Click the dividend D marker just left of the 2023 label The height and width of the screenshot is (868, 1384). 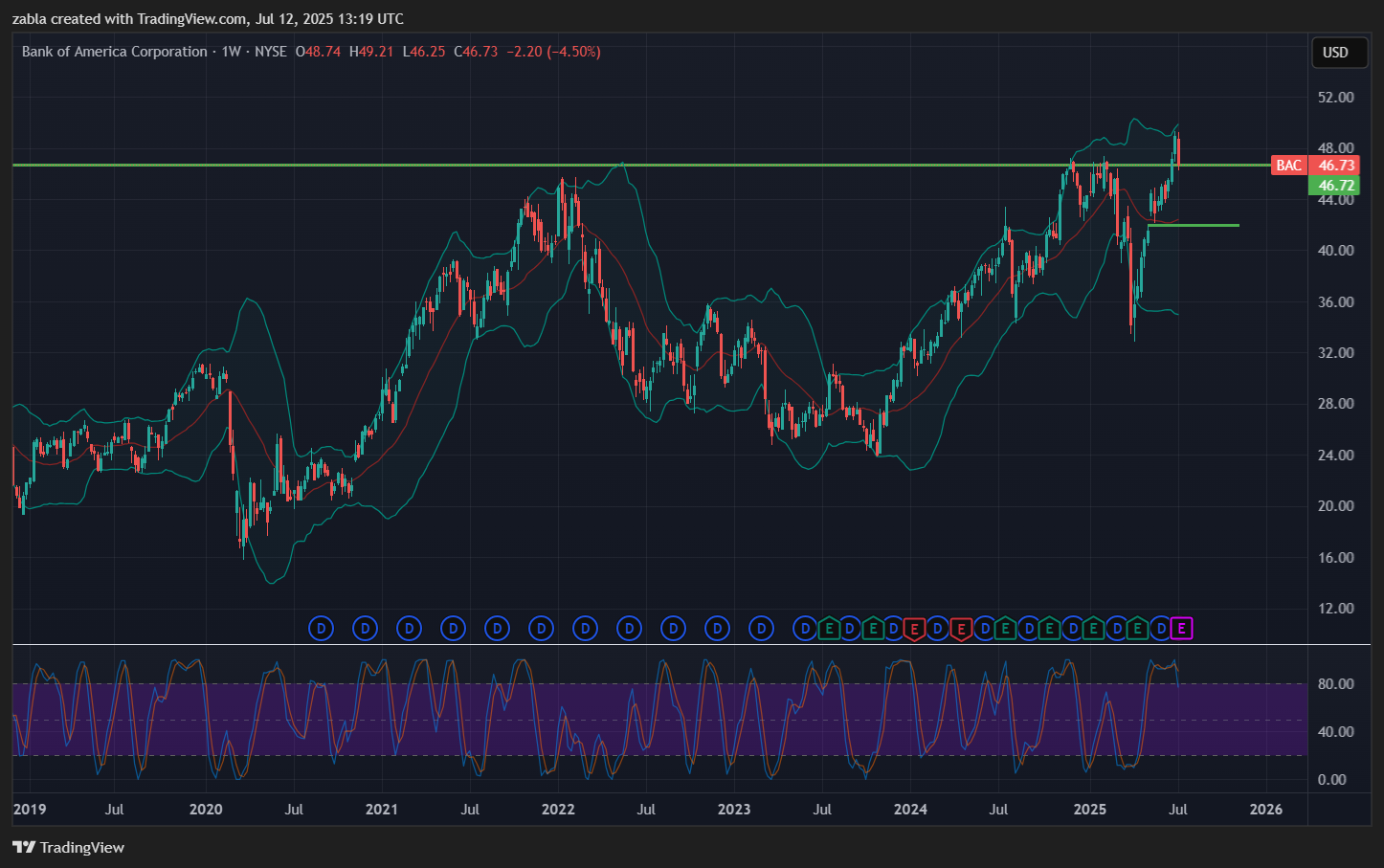coord(717,629)
